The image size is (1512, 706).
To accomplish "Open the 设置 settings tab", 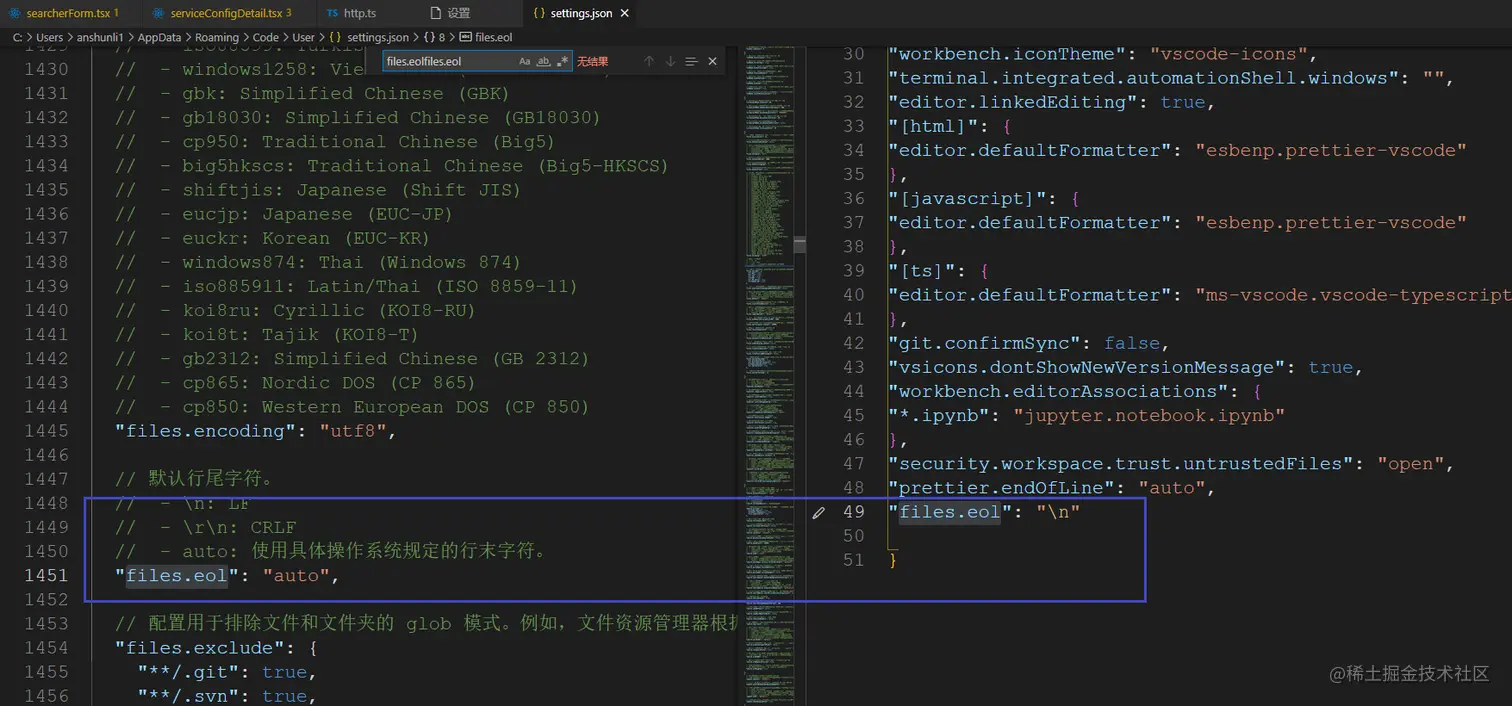I will click(458, 13).
